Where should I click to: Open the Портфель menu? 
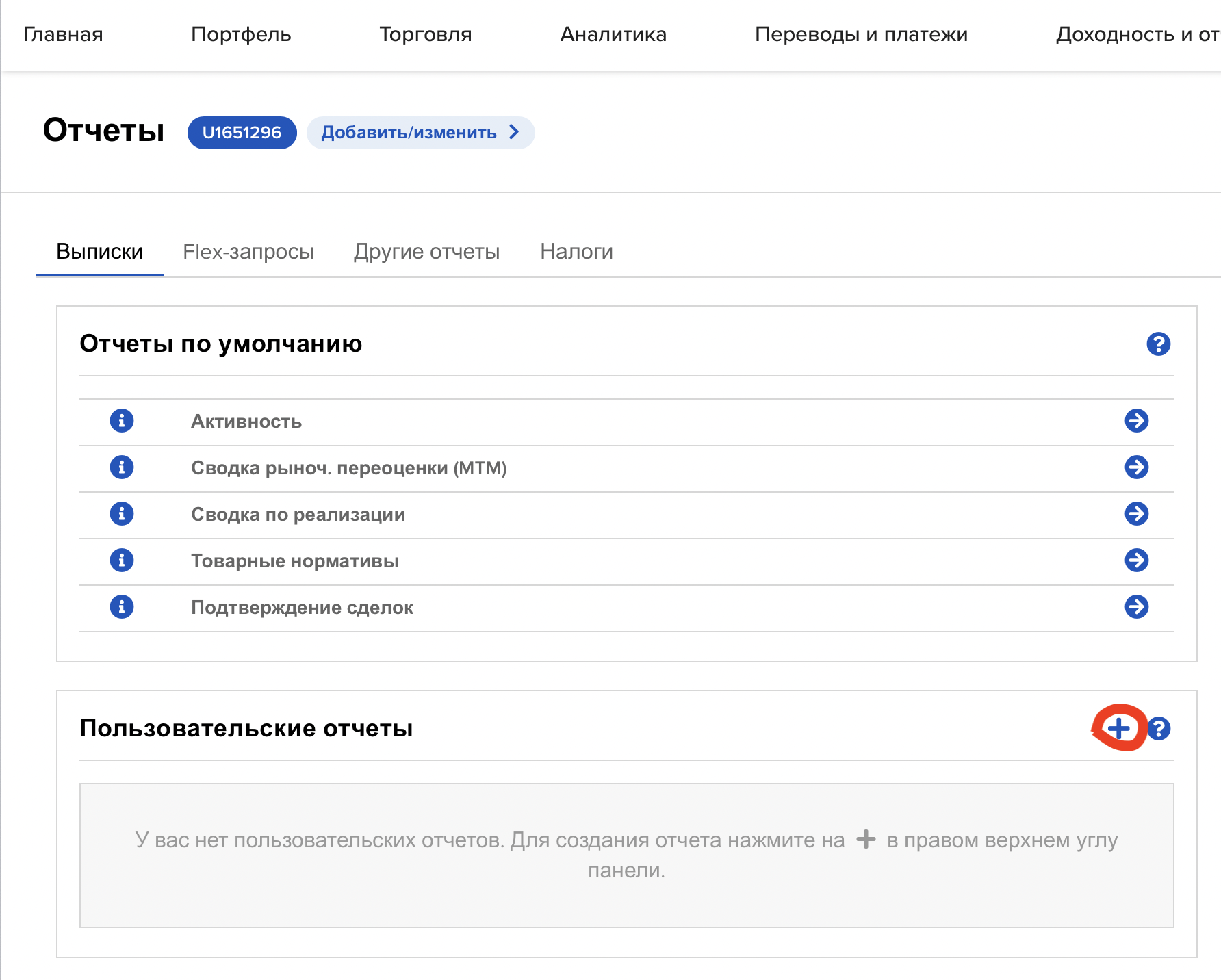pyautogui.click(x=241, y=34)
